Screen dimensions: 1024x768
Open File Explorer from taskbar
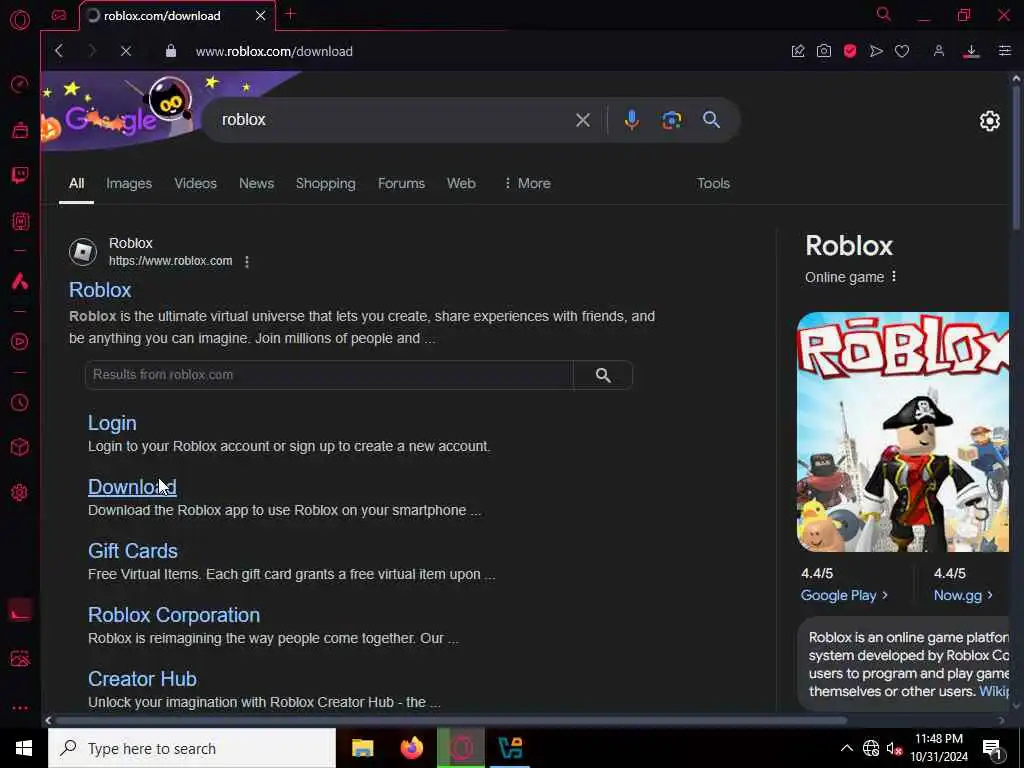point(362,748)
